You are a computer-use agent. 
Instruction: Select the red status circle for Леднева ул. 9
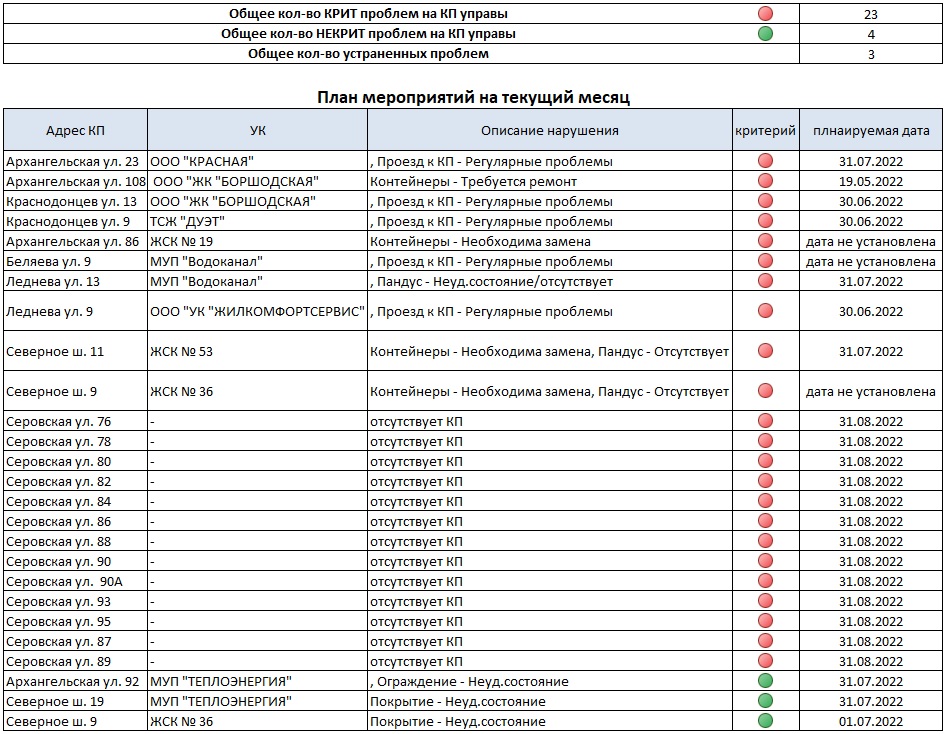[765, 311]
